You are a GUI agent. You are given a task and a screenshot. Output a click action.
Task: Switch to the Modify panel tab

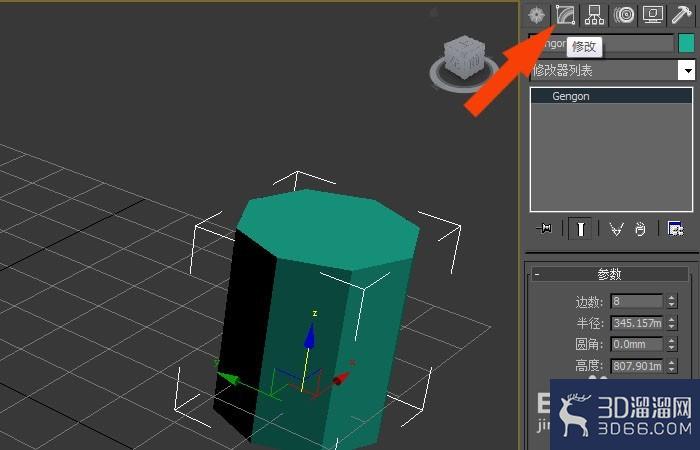(x=565, y=15)
